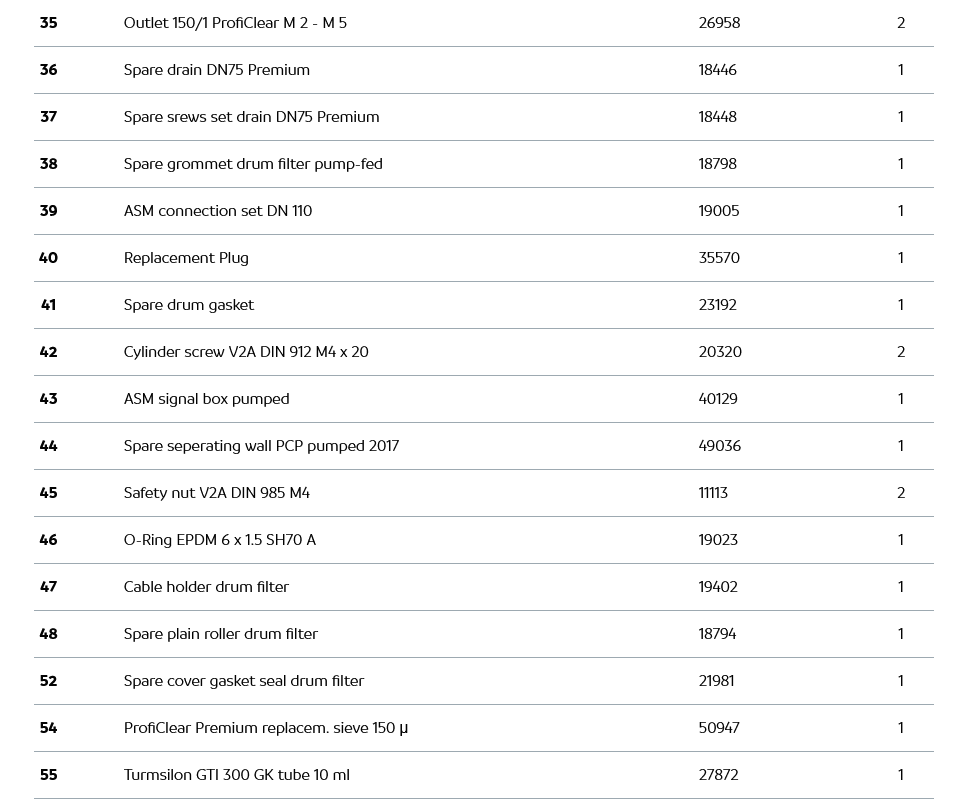Click Spare cover gasket seal drum filter
Viewport: 959px width, 807px height.
pos(243,681)
